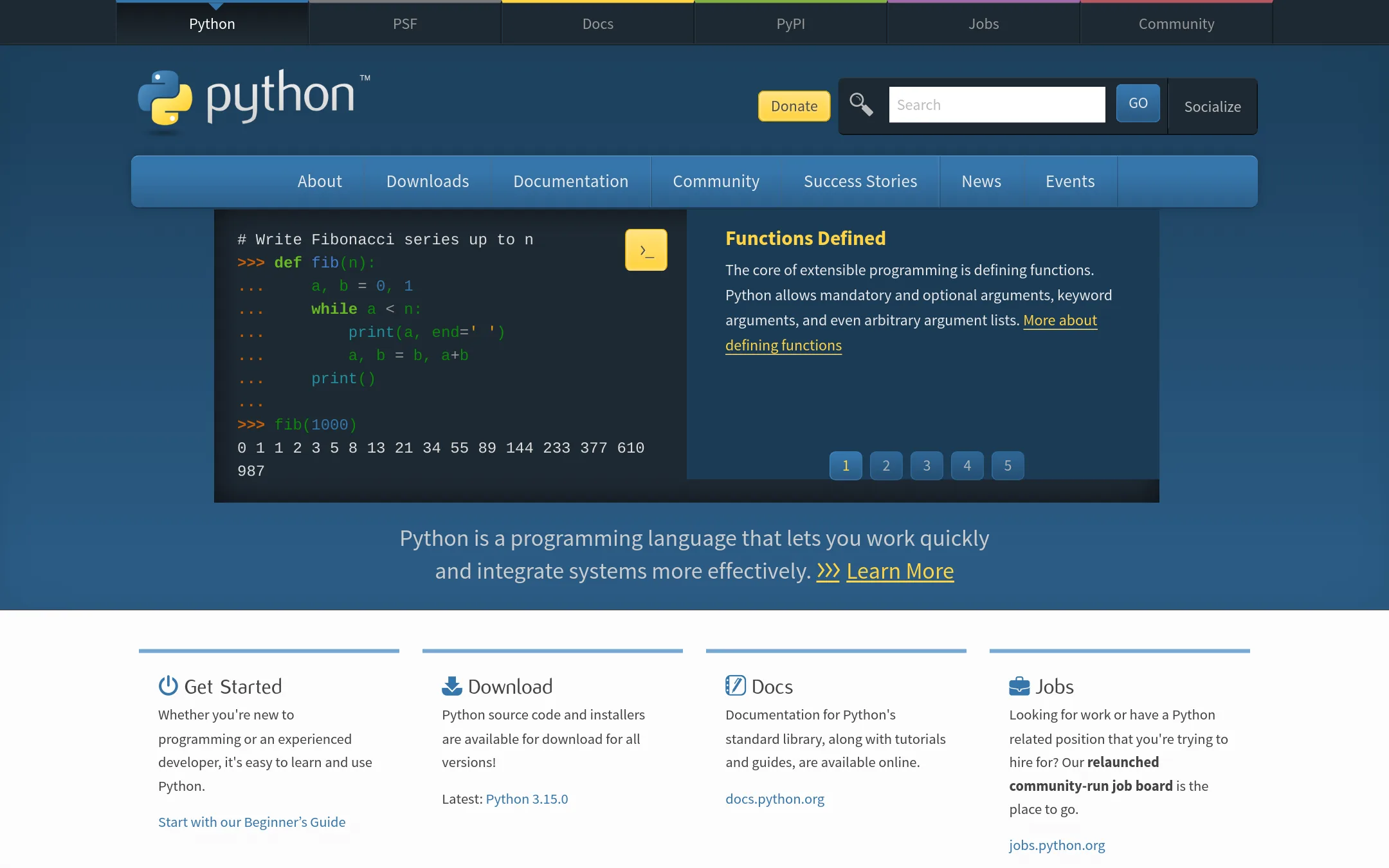1389x868 pixels.
Task: View carousel slide 5
Action: [1008, 466]
